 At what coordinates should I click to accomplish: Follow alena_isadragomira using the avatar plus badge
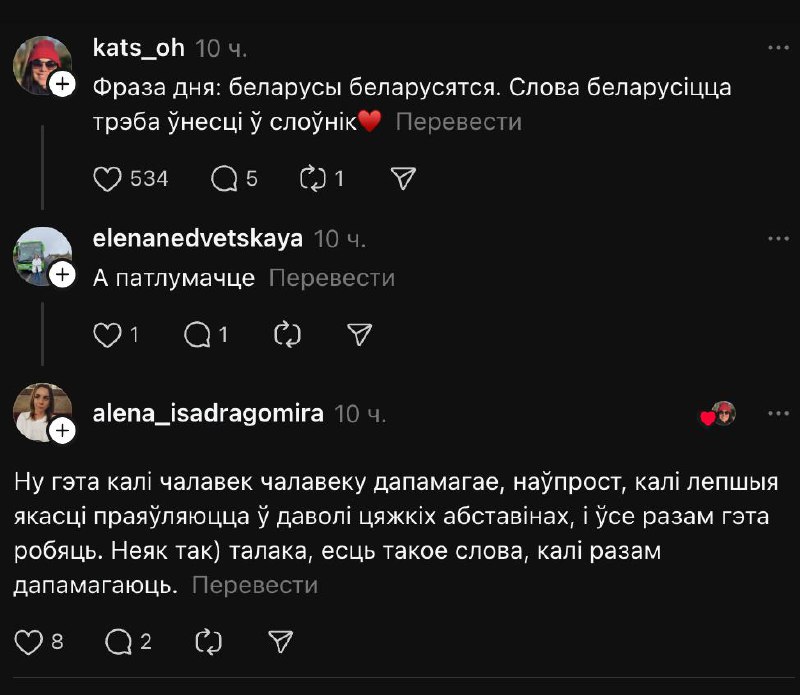tap(62, 431)
